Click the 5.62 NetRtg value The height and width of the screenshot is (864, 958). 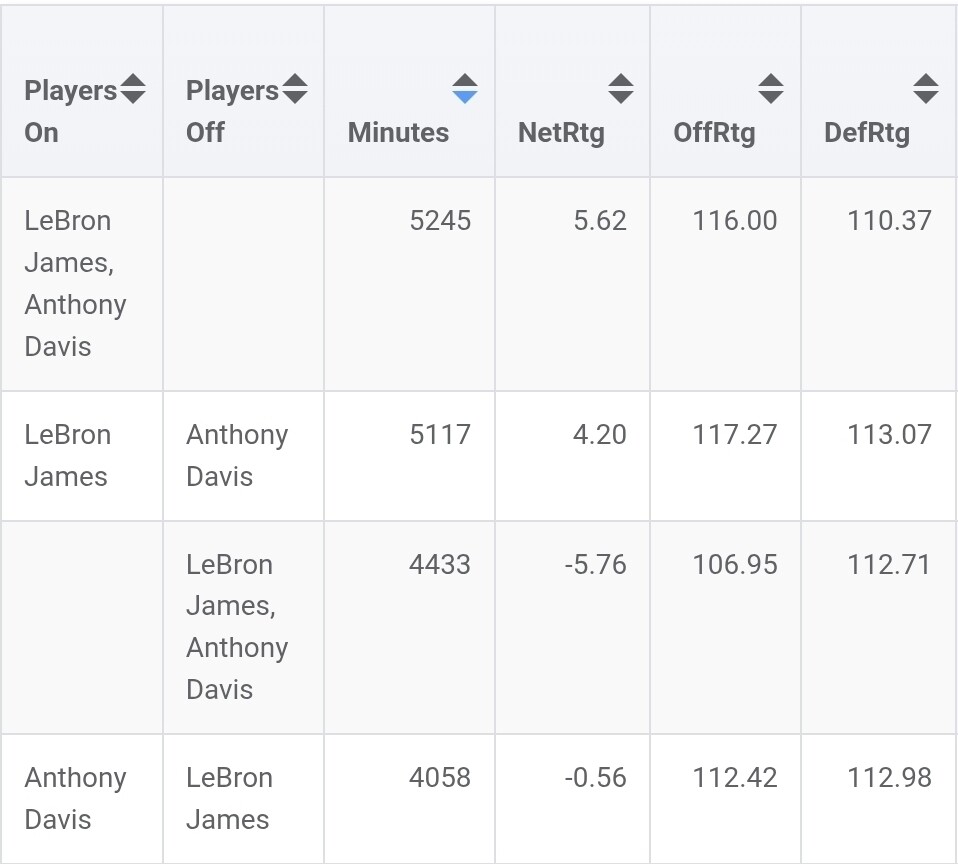pyautogui.click(x=600, y=220)
